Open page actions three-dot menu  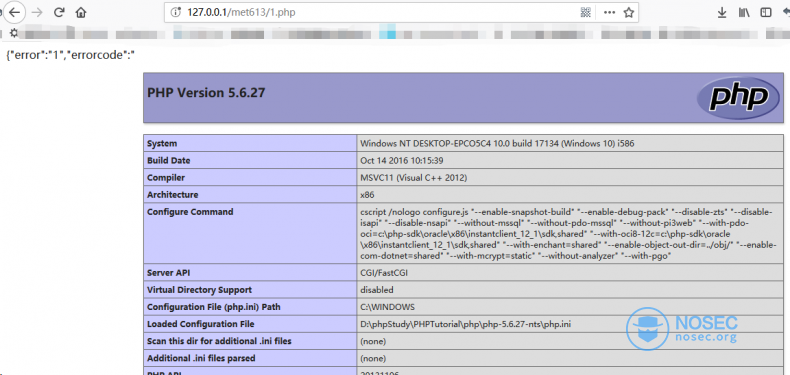[x=610, y=13]
